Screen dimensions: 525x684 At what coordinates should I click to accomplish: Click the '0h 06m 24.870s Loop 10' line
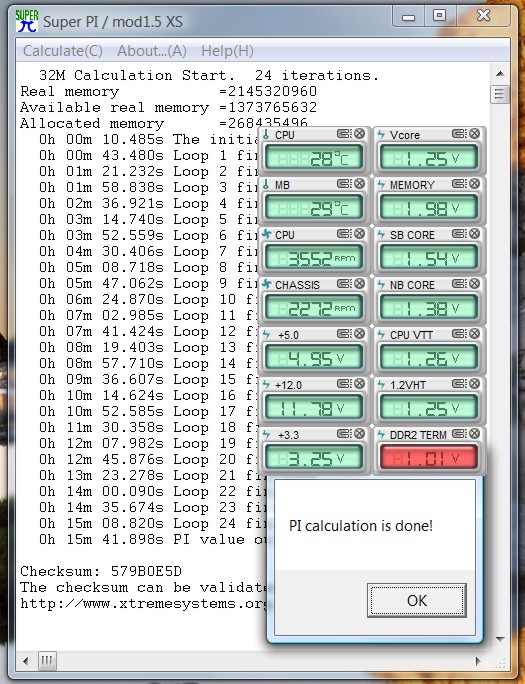click(147, 300)
